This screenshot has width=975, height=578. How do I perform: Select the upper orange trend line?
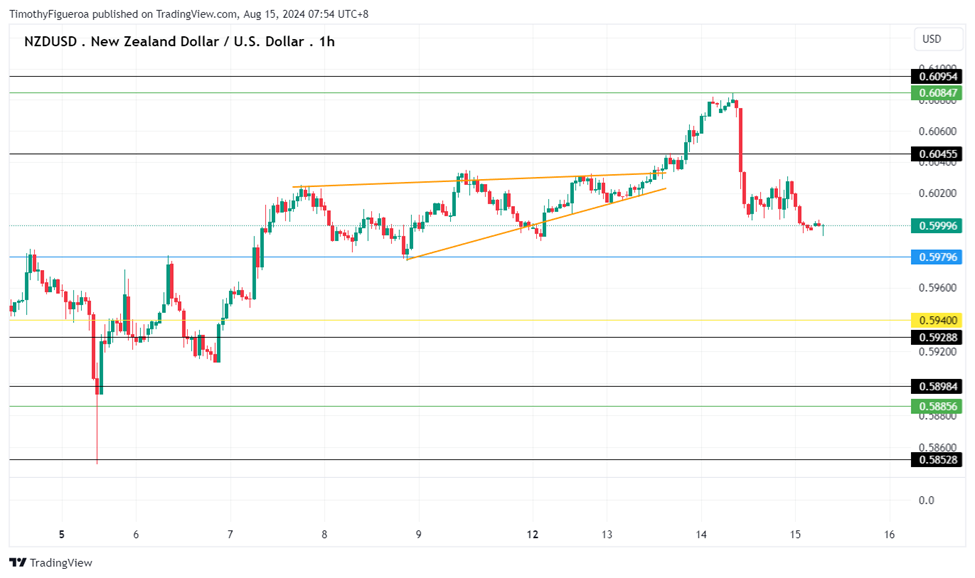(480, 180)
